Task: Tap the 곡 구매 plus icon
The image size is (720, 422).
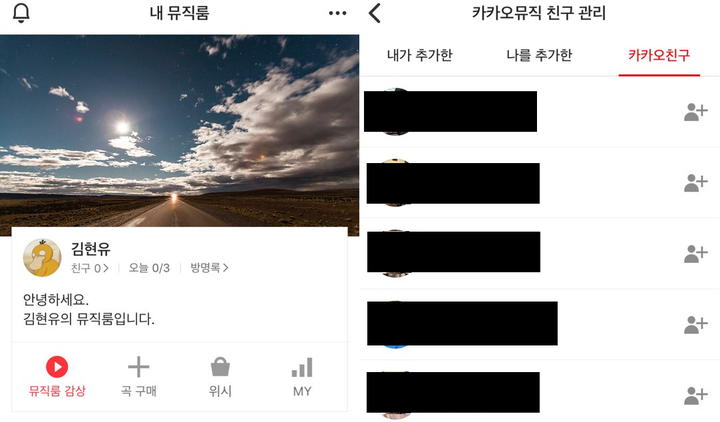Action: click(139, 367)
